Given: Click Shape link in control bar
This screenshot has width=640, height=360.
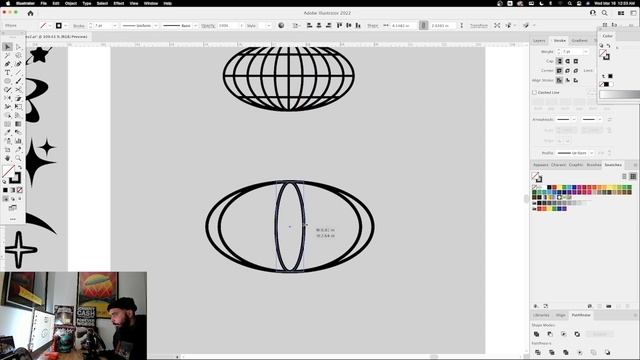Looking at the screenshot, I should tap(372, 26).
